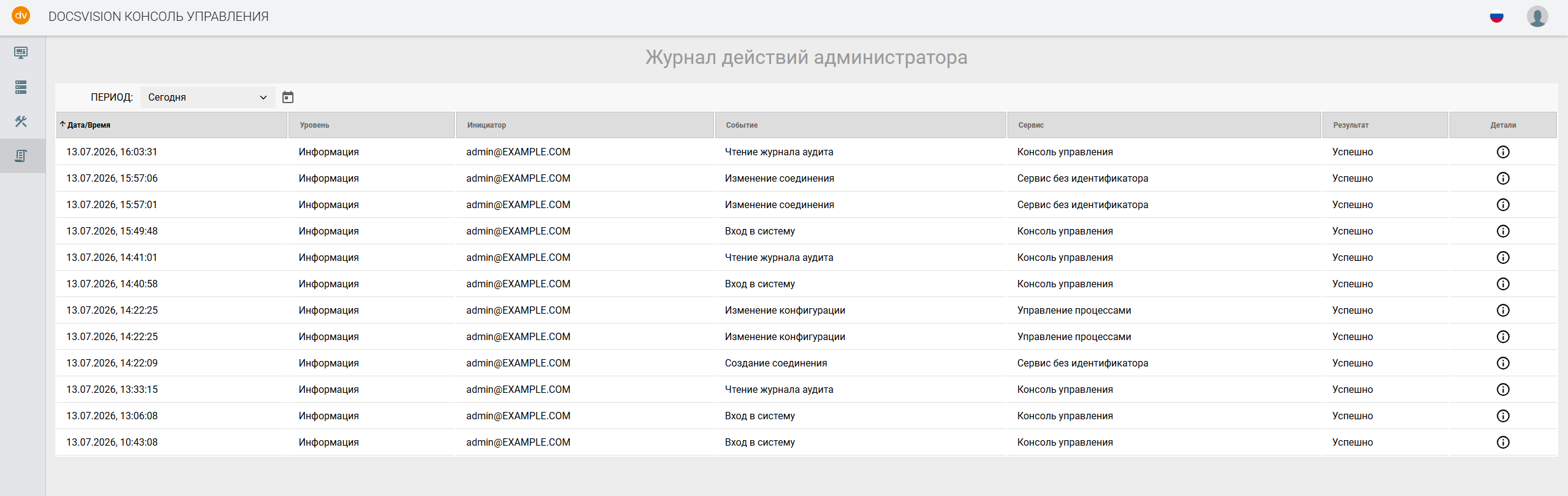Open the tools wrench icon in sidebar
1568x496 pixels.
[21, 122]
